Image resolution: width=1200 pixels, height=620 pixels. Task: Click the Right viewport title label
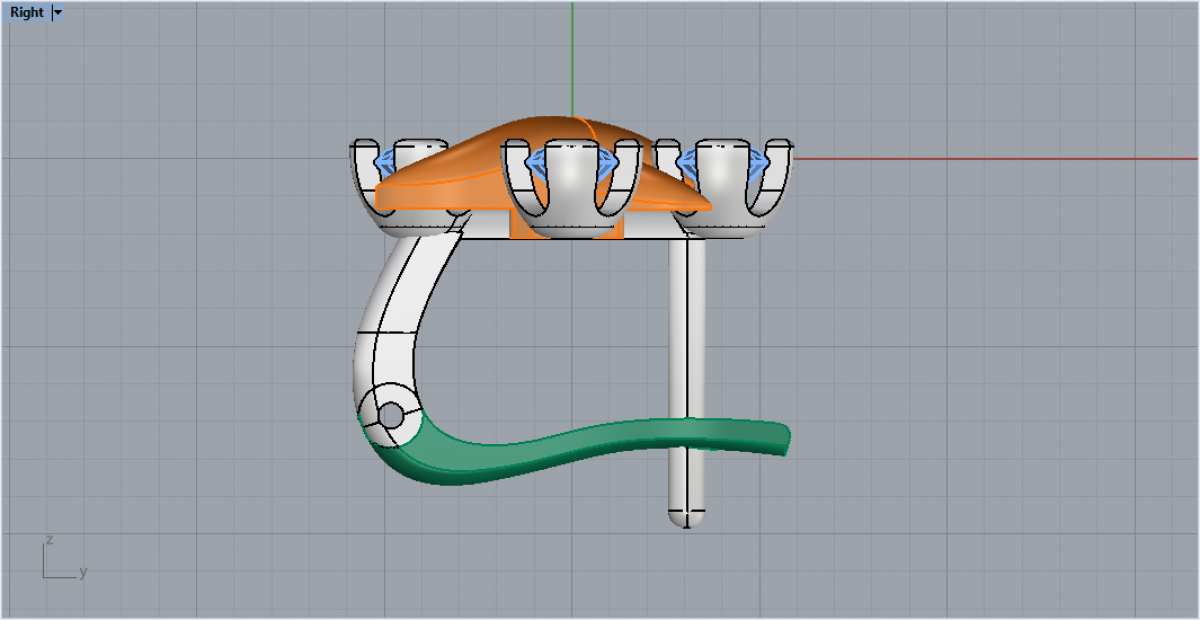[28, 13]
